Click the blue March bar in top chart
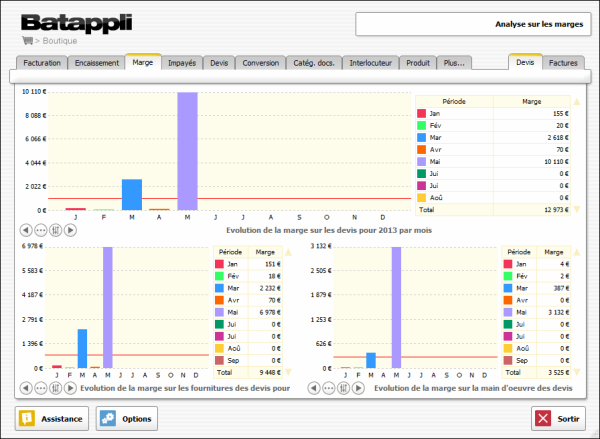This screenshot has height=439, width=600. coord(132,194)
